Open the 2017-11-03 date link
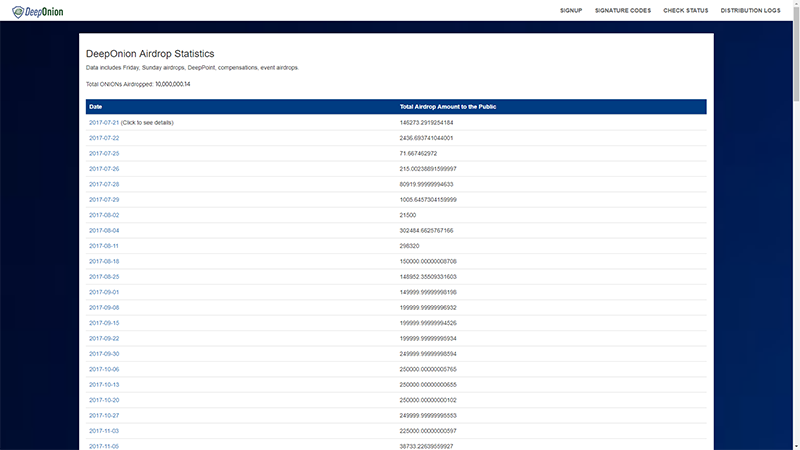This screenshot has width=800, height=450. (104, 431)
